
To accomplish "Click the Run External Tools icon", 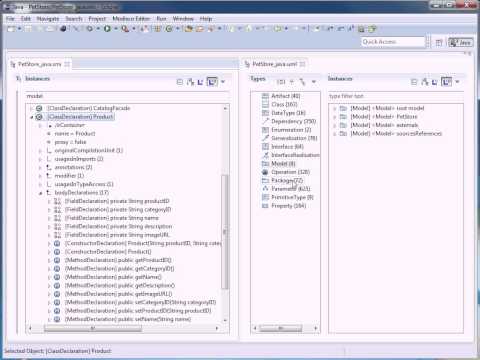I will click(125, 29).
